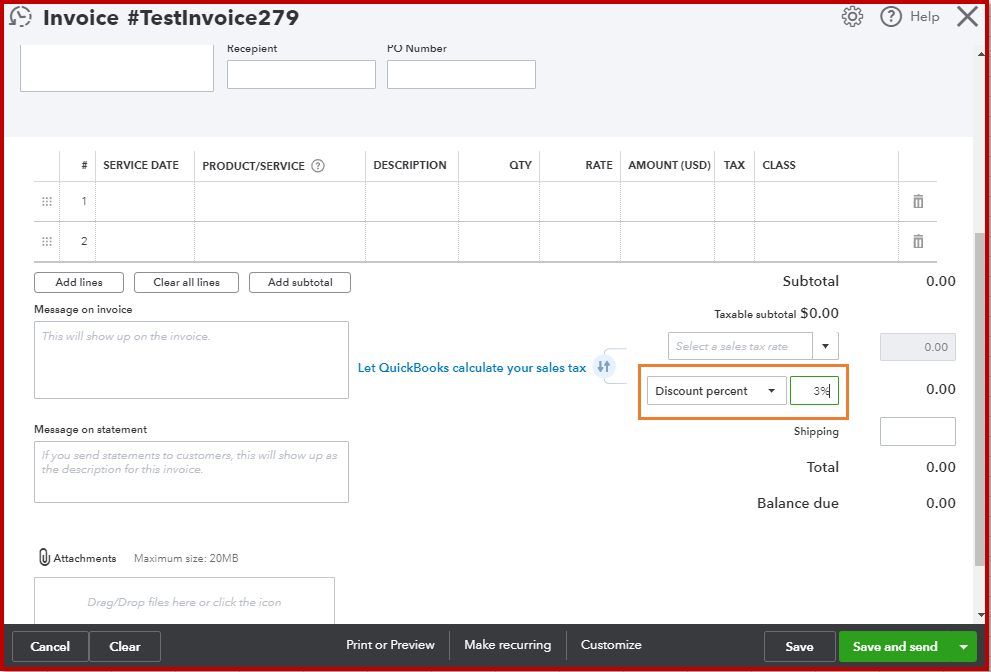Click the SERVICE DATE column header

pos(141,165)
